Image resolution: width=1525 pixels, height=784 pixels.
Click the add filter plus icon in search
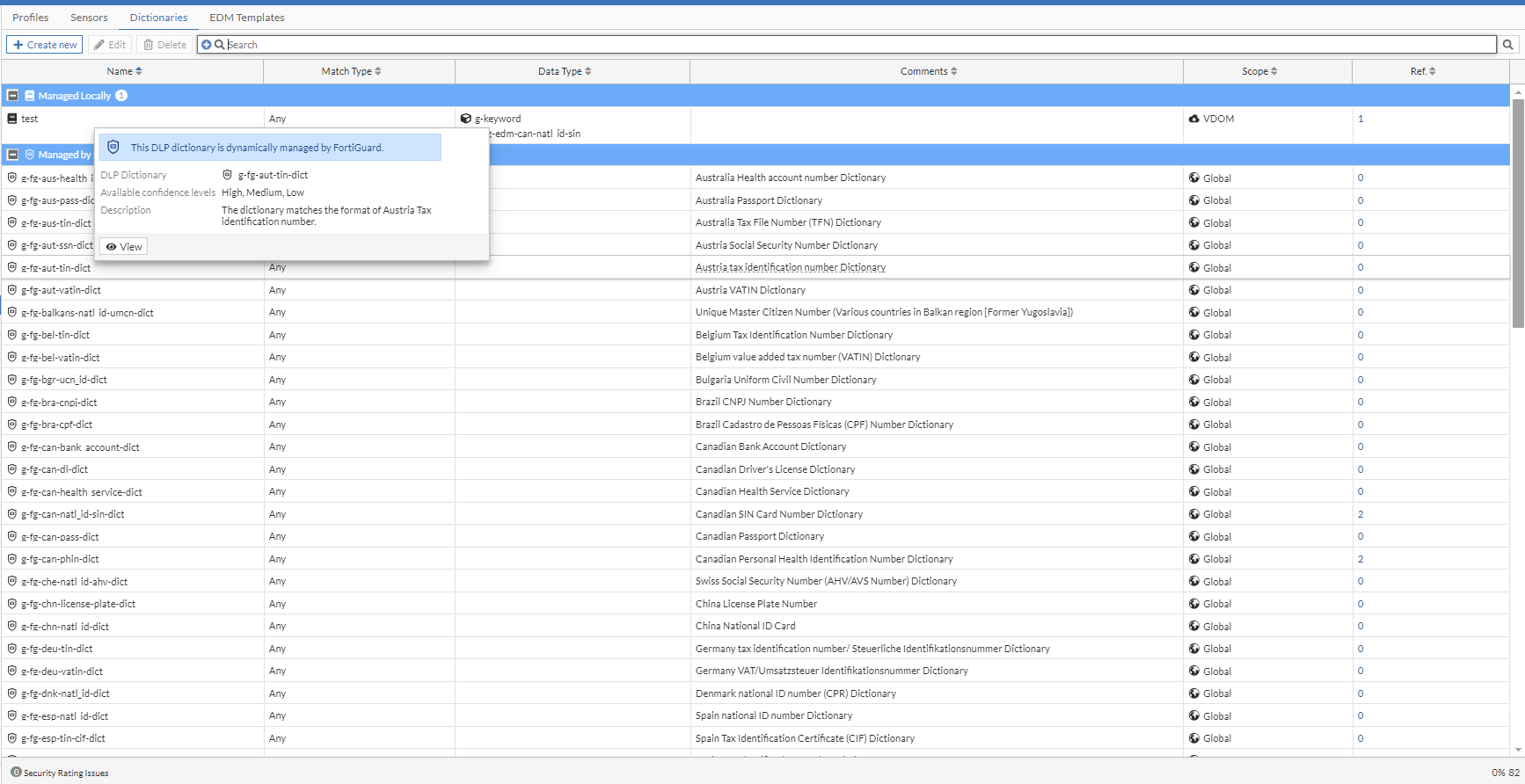(207, 45)
